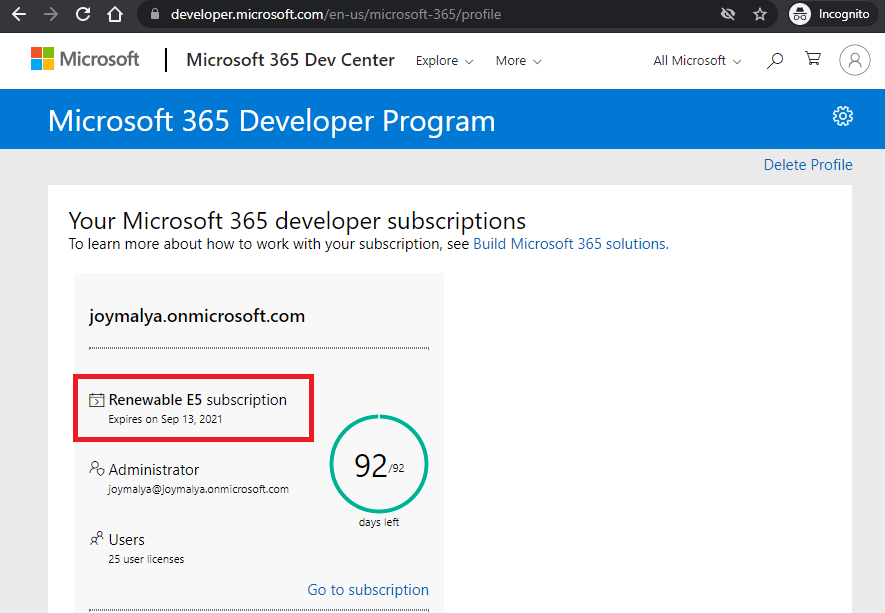The height and width of the screenshot is (613, 885).
Task: Click the joymalya@joymalya.onmicrosoft.com email
Action: (198, 489)
